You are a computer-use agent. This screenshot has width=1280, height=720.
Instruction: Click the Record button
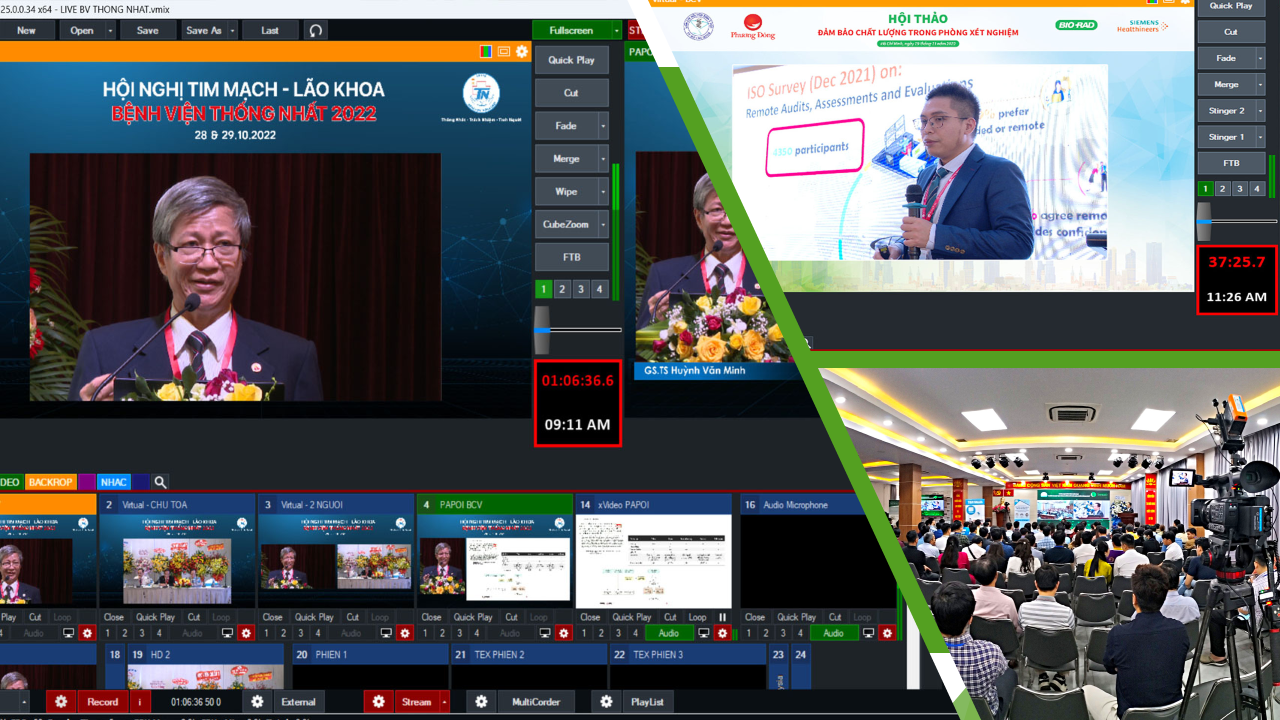[x=102, y=702]
